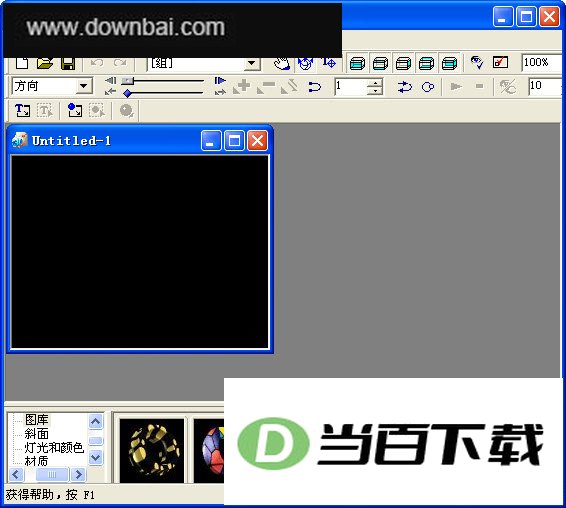Go to previous frame on timeline
The height and width of the screenshot is (508, 566).
tap(110, 81)
